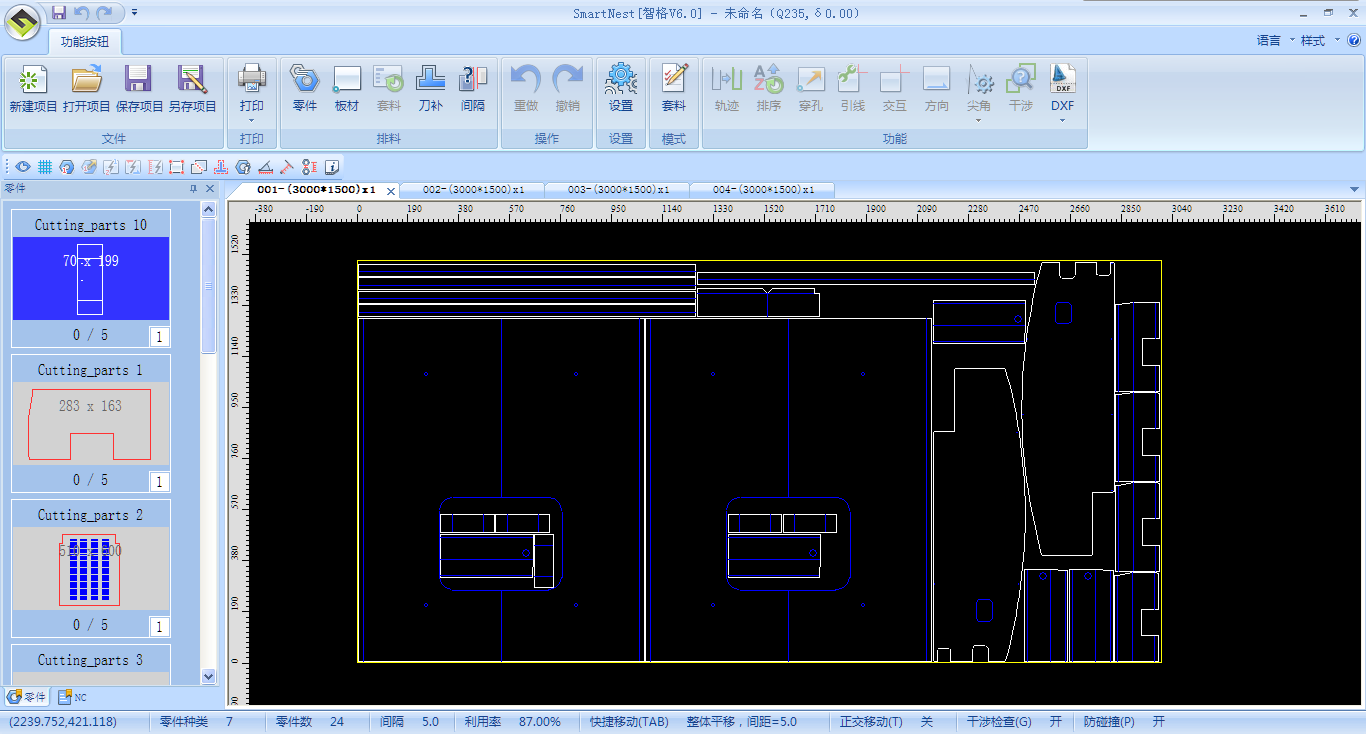Screen dimensions: 1366x734
Task: Click the quick-access save icon
Action: [x=59, y=12]
